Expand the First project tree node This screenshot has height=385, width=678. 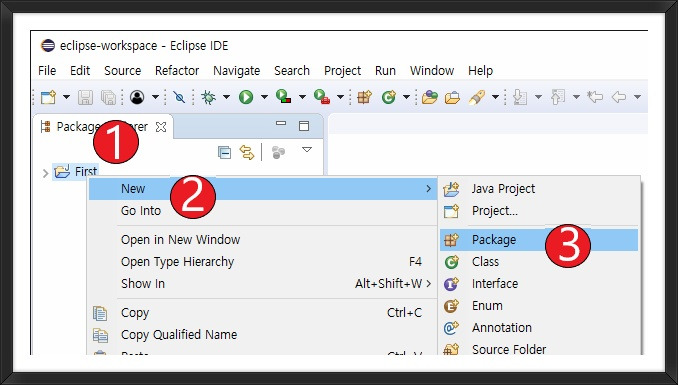pyautogui.click(x=45, y=173)
